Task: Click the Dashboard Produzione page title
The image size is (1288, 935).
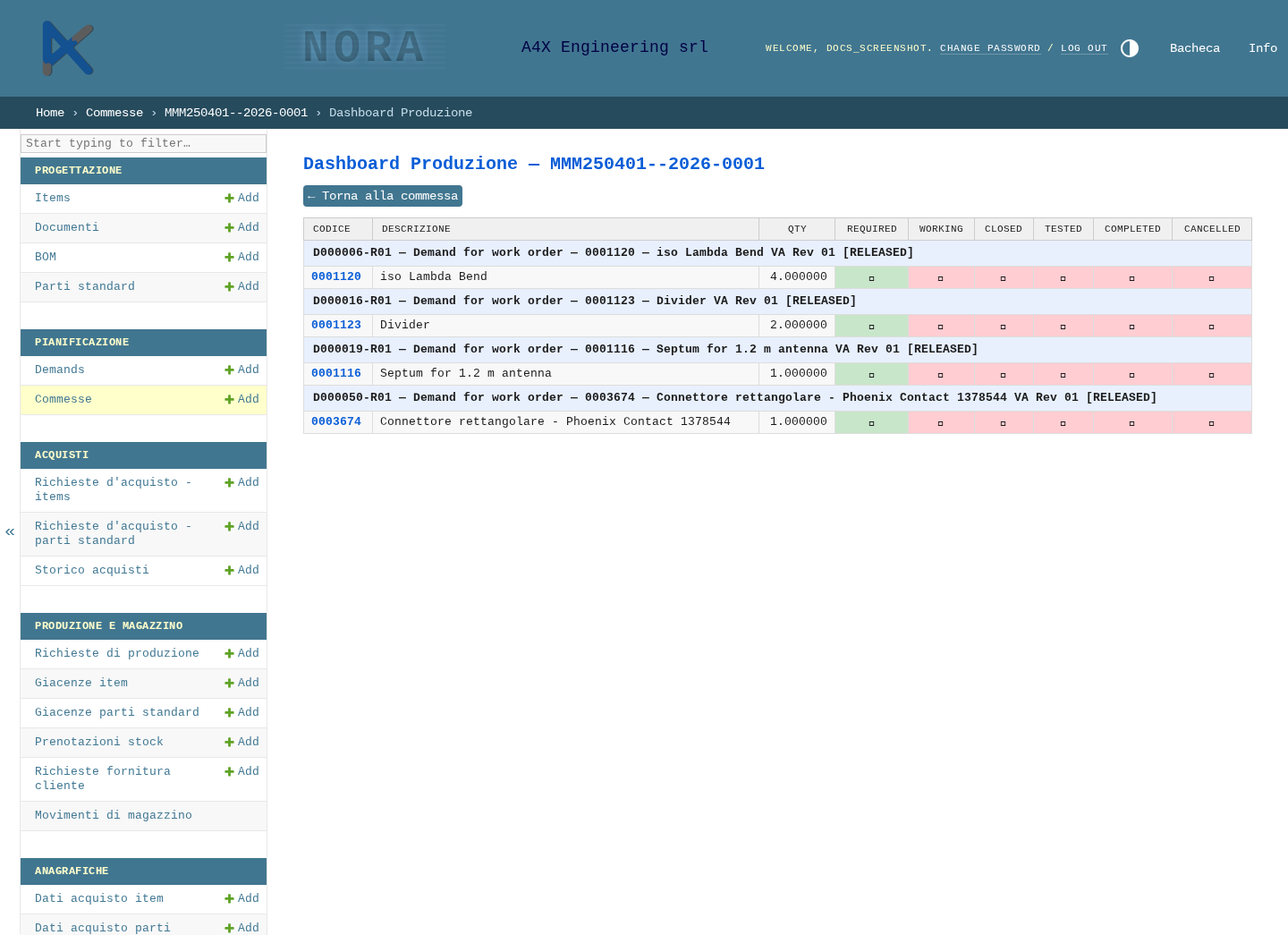Action: (534, 164)
